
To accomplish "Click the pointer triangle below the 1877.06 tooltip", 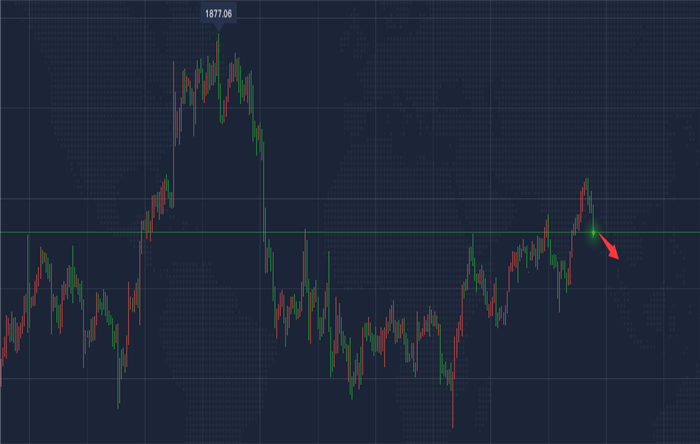I will pos(218,28).
